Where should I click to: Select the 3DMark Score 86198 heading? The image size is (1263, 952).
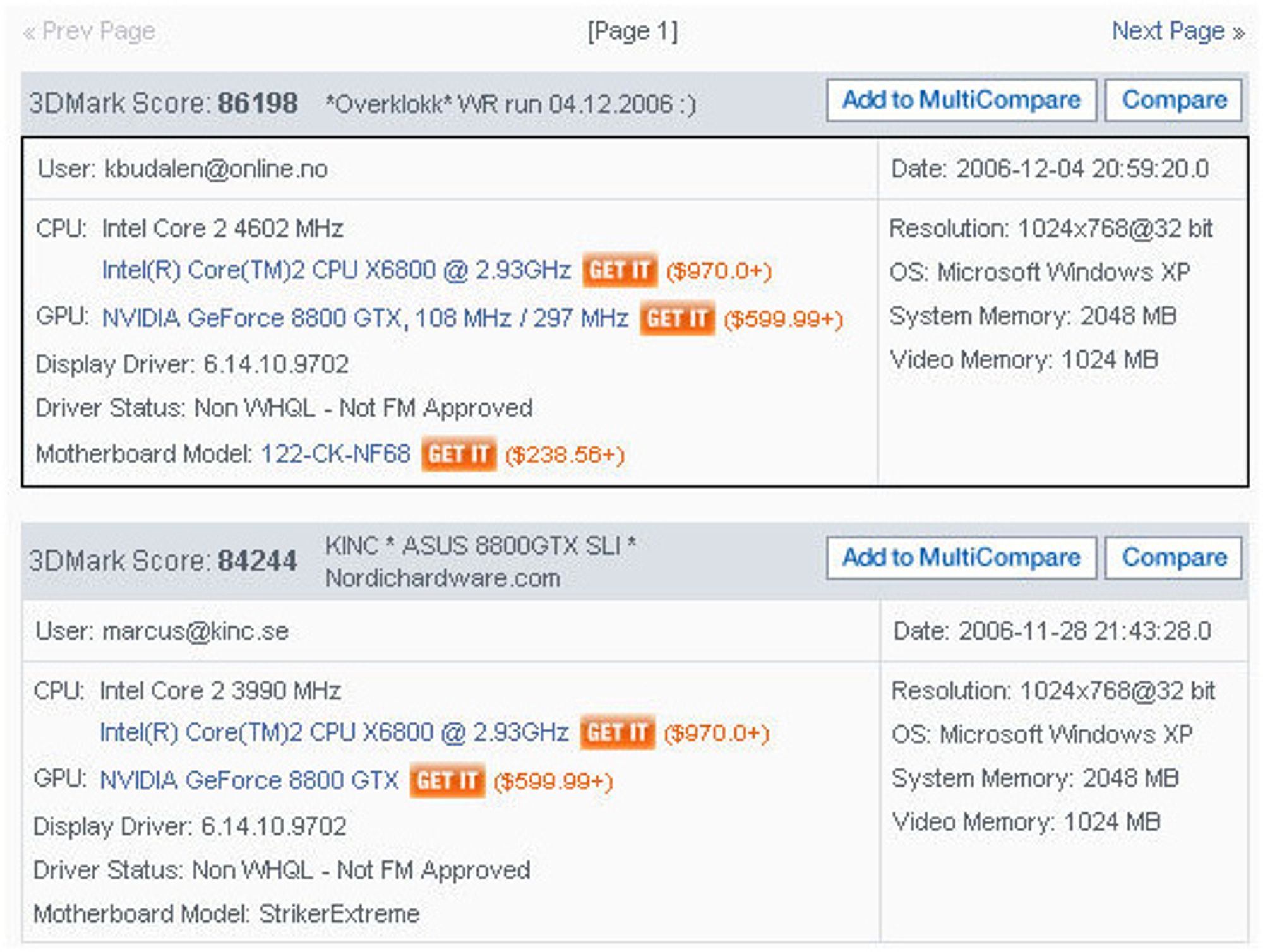[163, 104]
